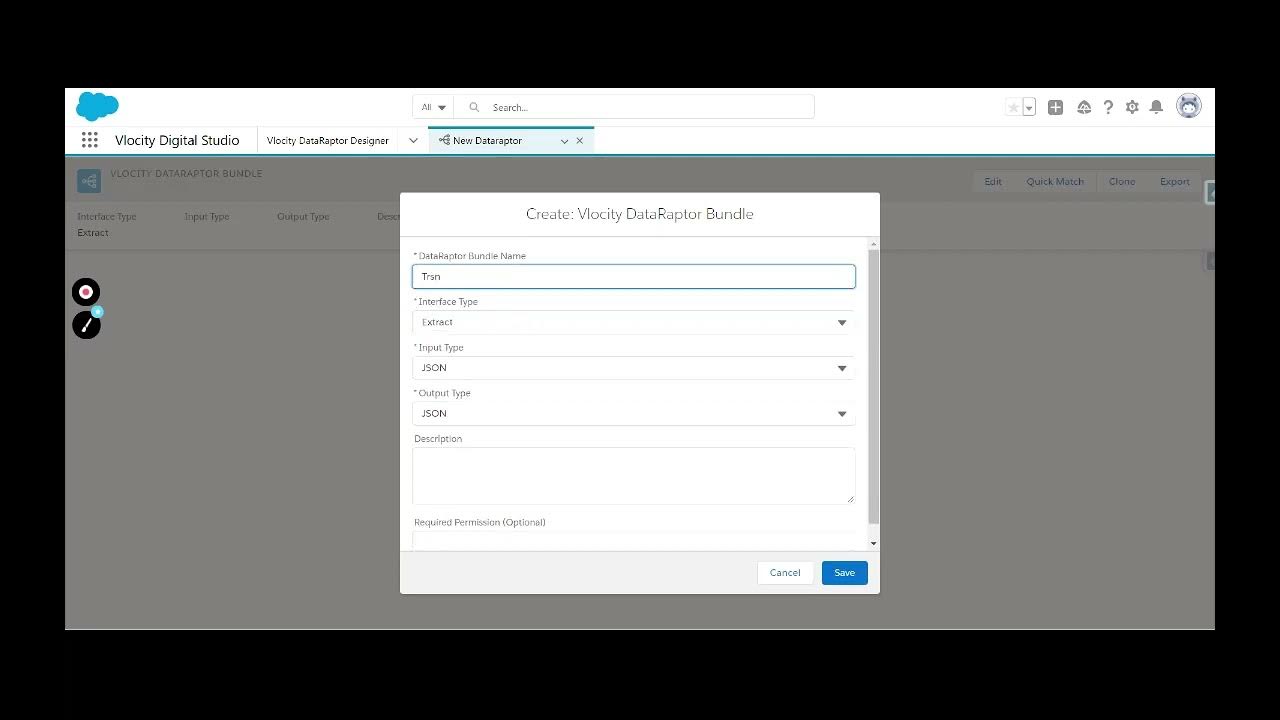
Task: Click the search magnifier icon
Action: coord(474,107)
